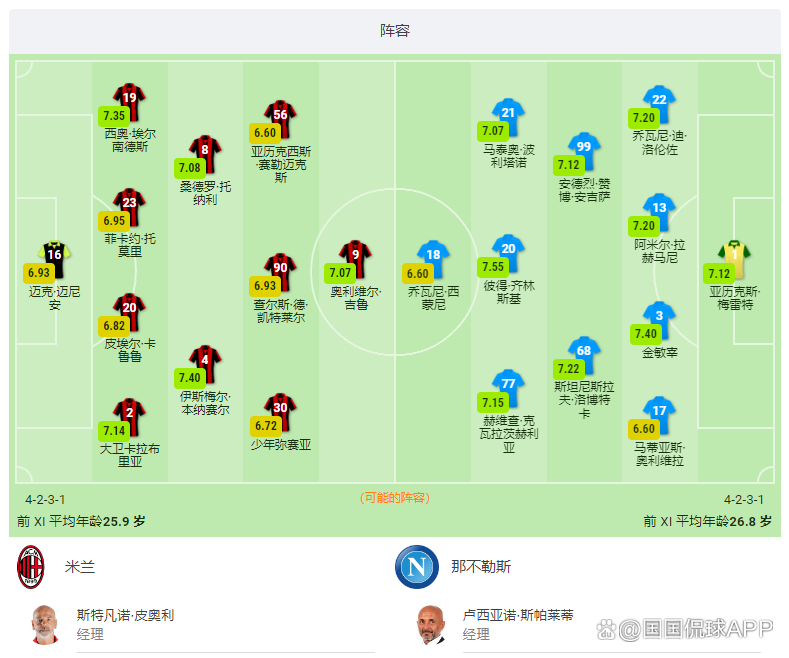
Task: Select Napoli jersey number 18
Action: [x=433, y=259]
